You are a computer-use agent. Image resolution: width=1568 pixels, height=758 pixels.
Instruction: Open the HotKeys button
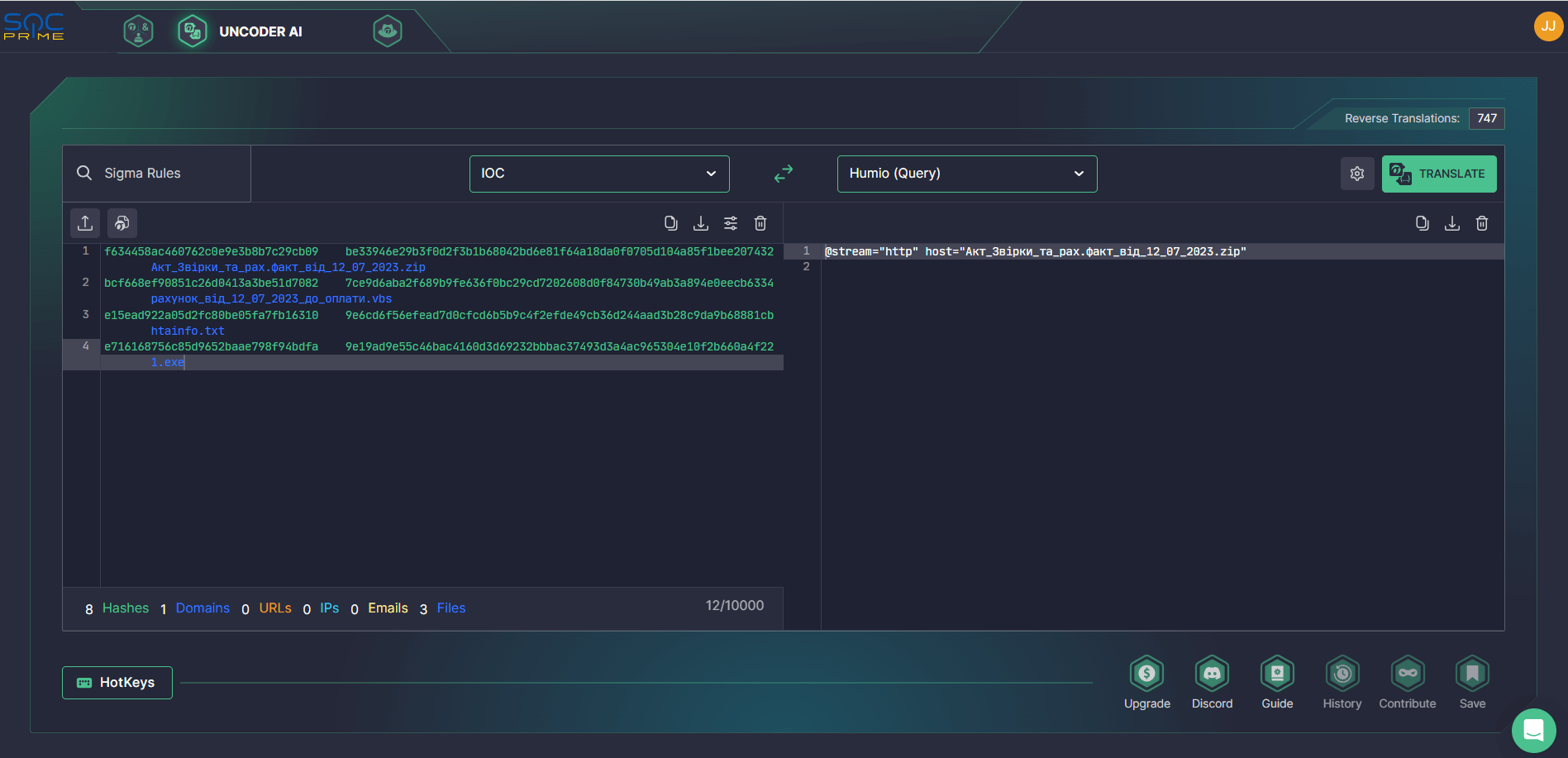(117, 683)
